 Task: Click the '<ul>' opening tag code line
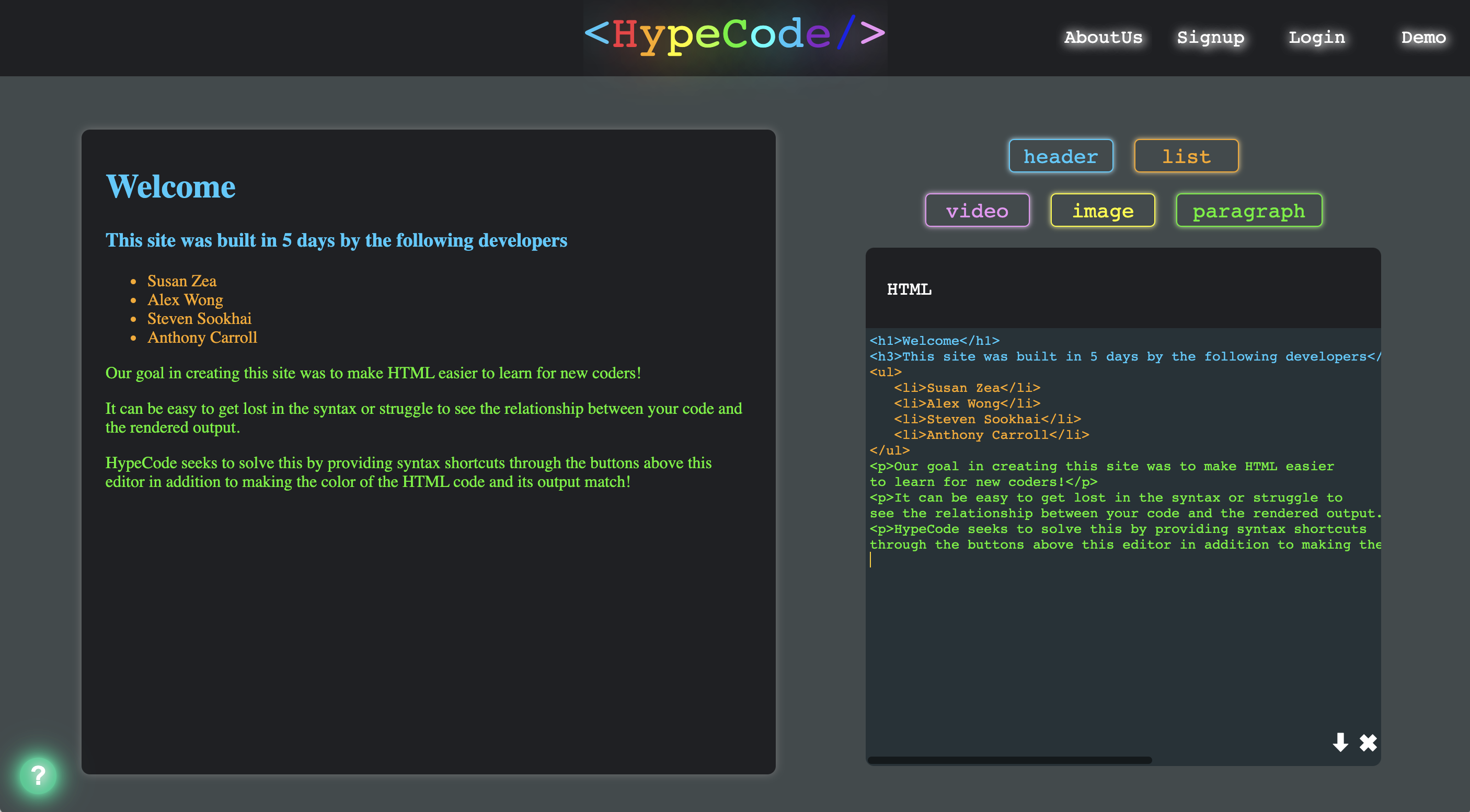[x=885, y=372]
